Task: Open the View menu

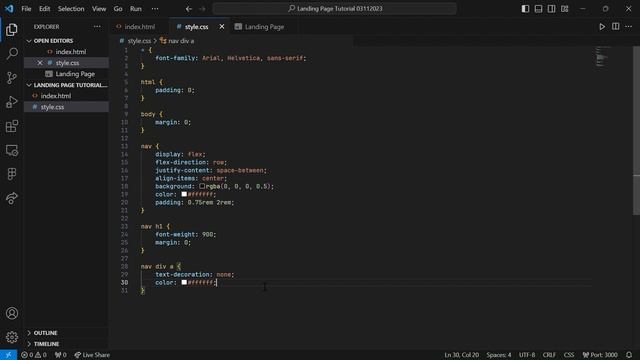Action: [x=99, y=9]
